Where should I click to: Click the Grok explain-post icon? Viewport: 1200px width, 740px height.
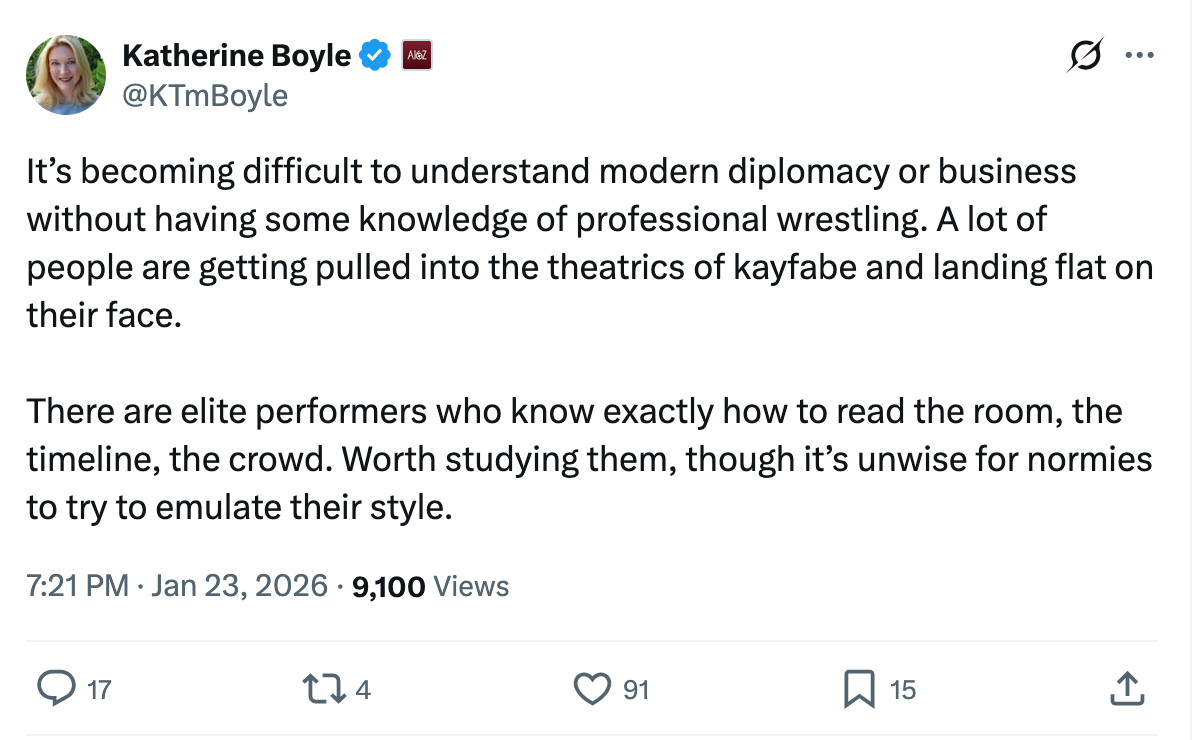(x=1085, y=56)
